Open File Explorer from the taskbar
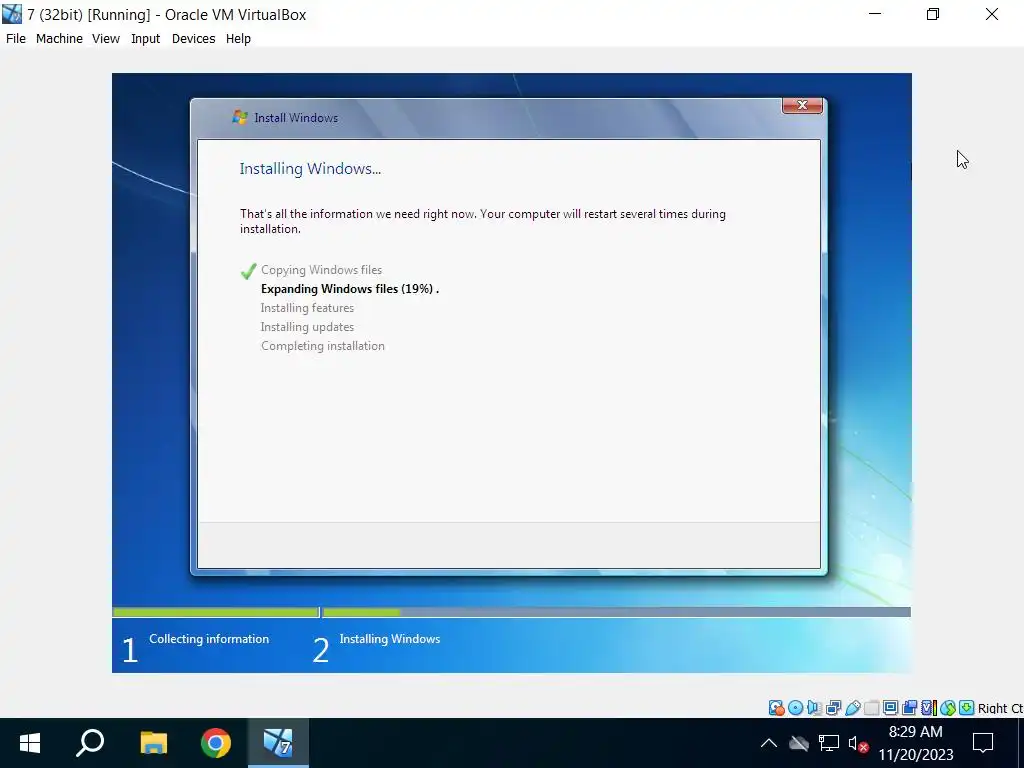The width and height of the screenshot is (1024, 768). coord(154,743)
